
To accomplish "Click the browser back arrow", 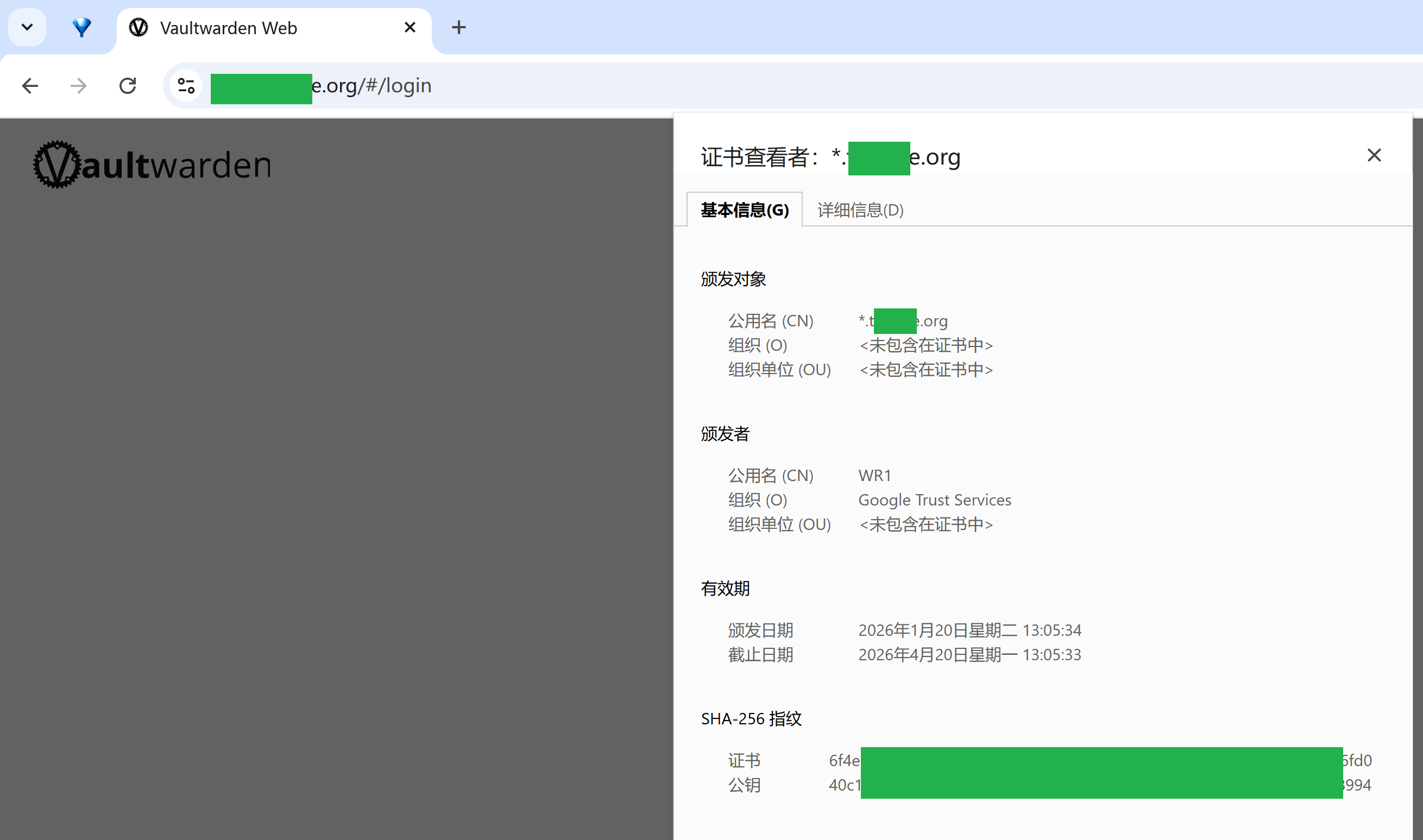I will coord(30,86).
